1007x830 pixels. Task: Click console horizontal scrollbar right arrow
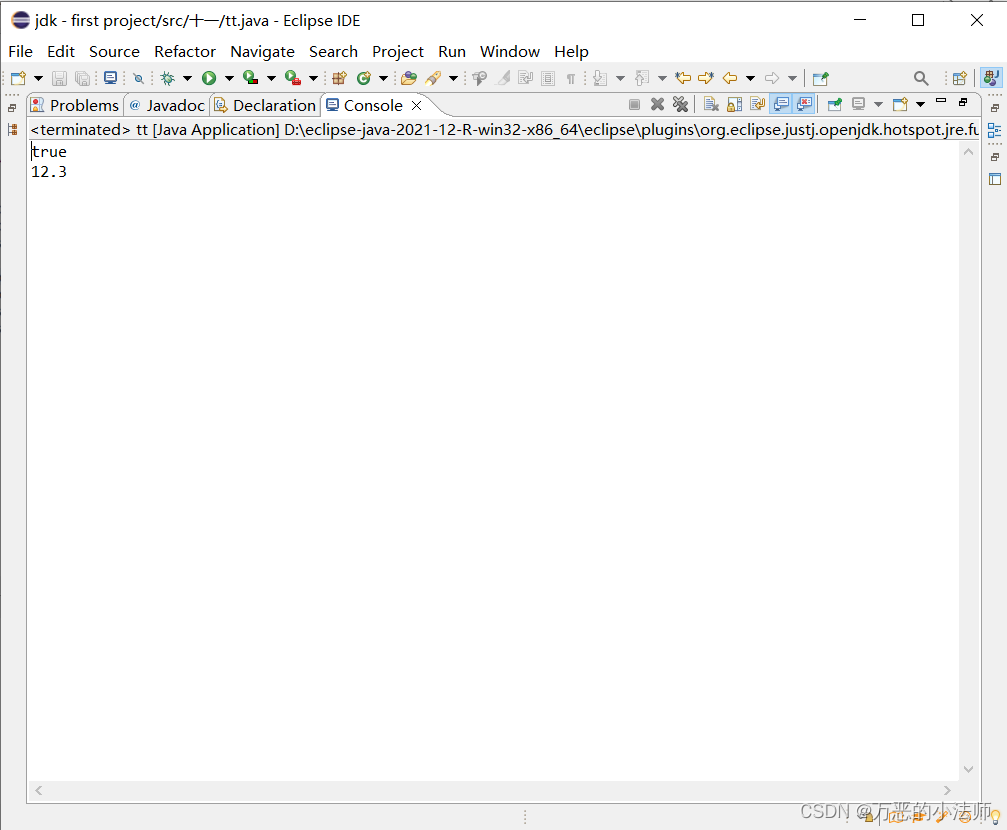coord(947,790)
